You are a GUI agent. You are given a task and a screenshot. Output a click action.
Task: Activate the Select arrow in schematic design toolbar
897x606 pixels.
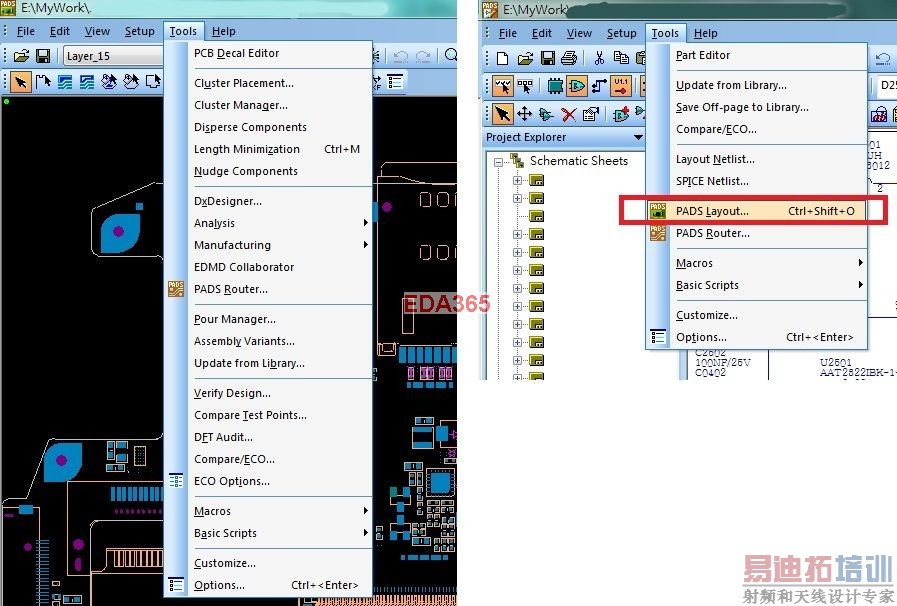(503, 114)
